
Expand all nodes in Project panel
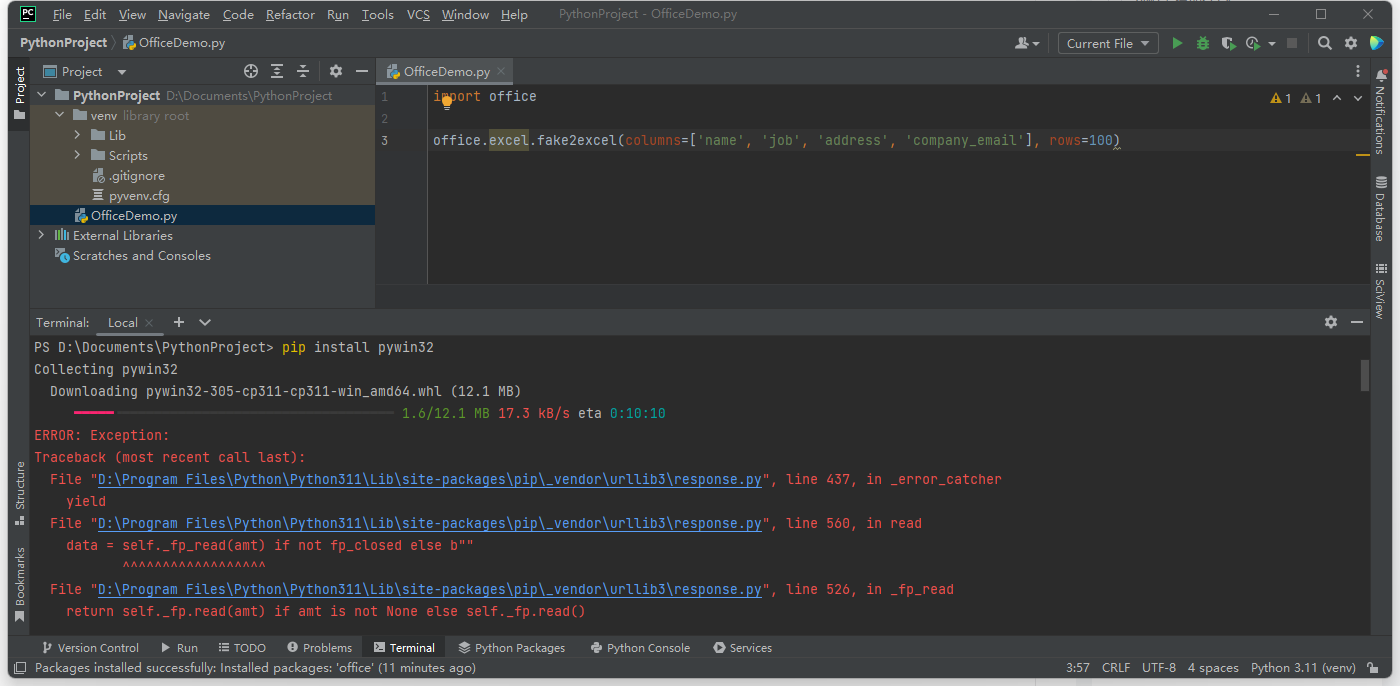(x=277, y=71)
